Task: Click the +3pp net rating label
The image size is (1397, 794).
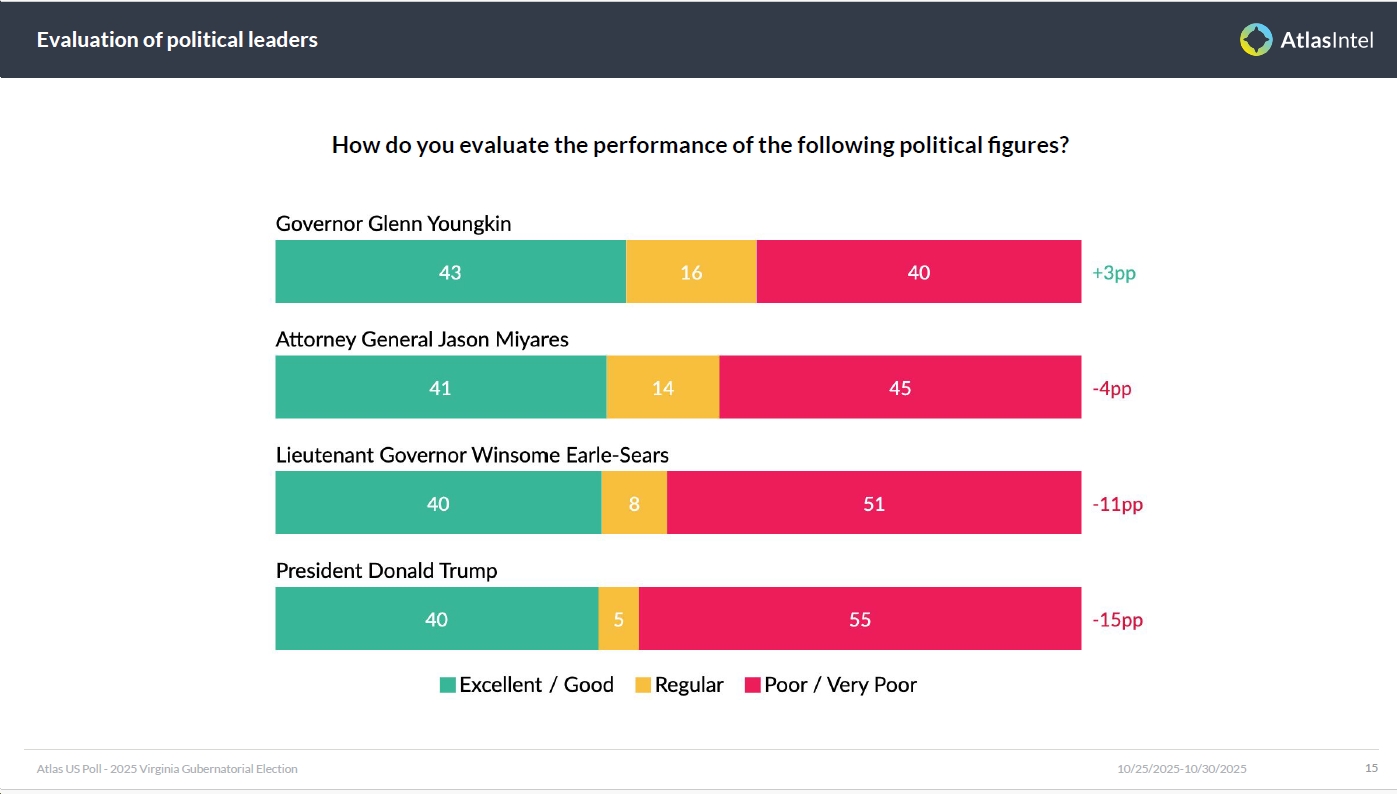Action: coord(1114,273)
